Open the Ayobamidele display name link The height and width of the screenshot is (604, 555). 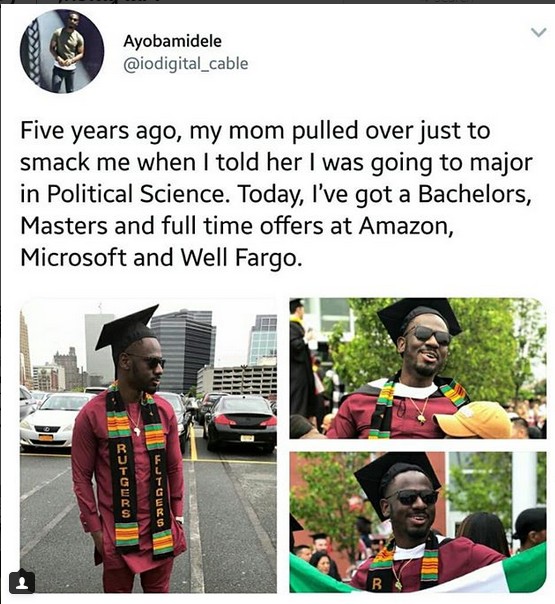[173, 41]
